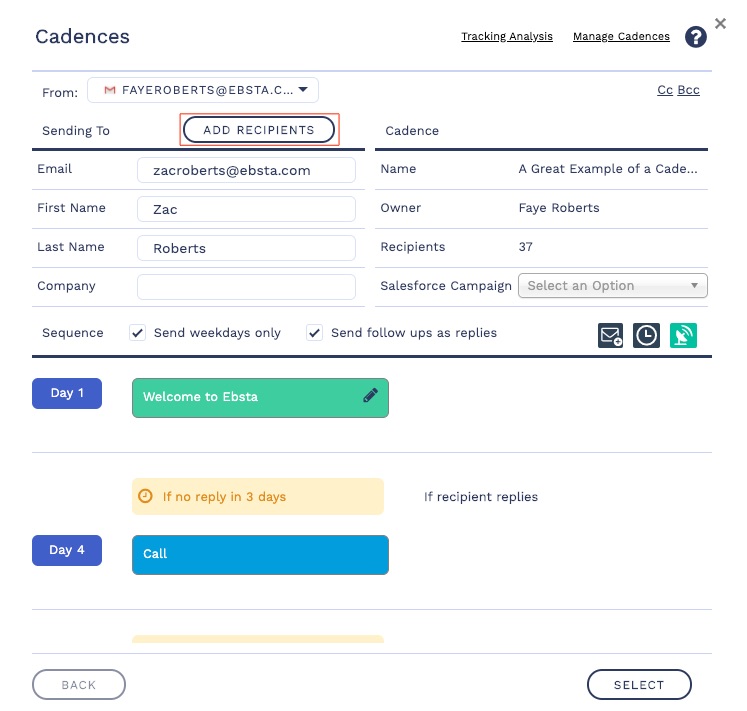This screenshot has height=711, width=747.
Task: Toggle Send follow ups as replies
Action: 315,333
